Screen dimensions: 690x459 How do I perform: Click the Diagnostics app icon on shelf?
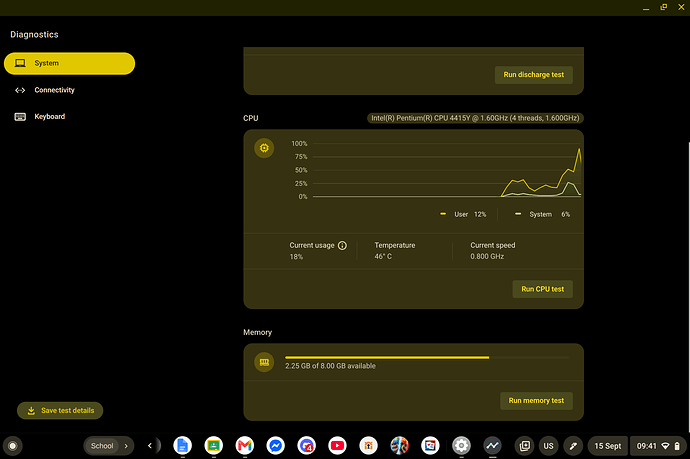point(492,446)
